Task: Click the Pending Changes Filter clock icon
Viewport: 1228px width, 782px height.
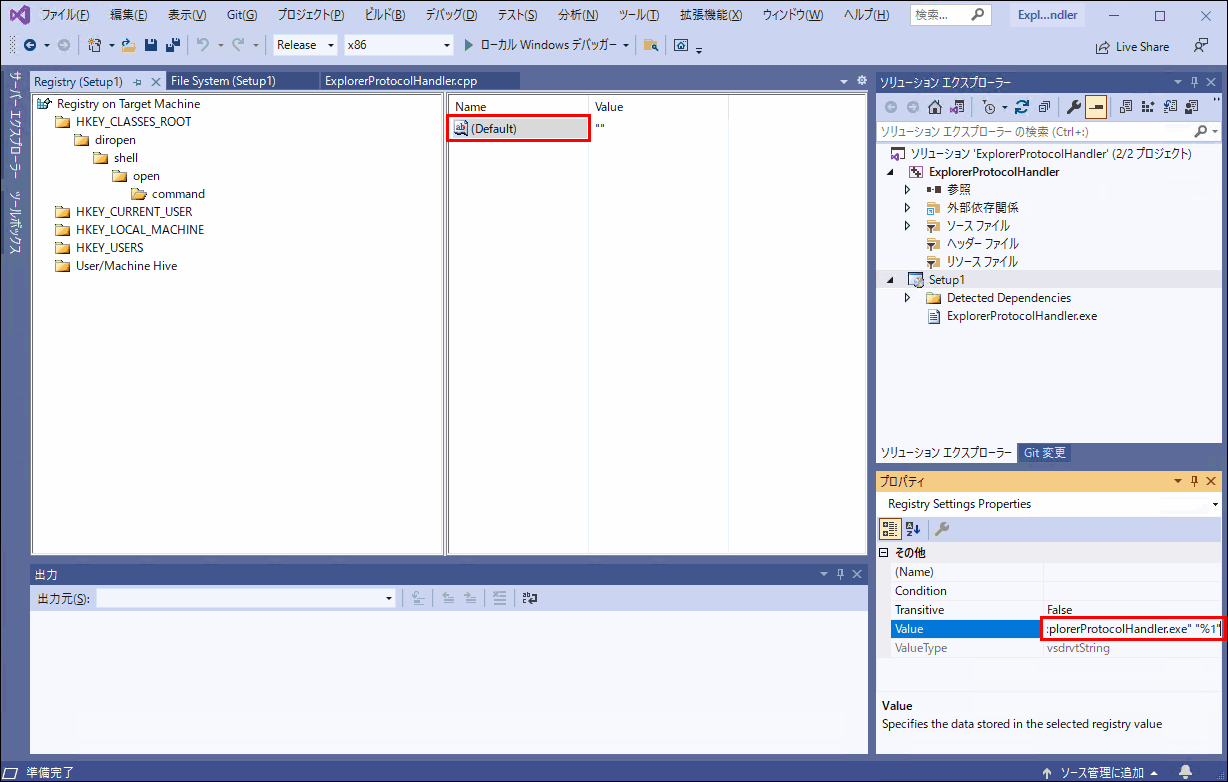Action: click(989, 107)
